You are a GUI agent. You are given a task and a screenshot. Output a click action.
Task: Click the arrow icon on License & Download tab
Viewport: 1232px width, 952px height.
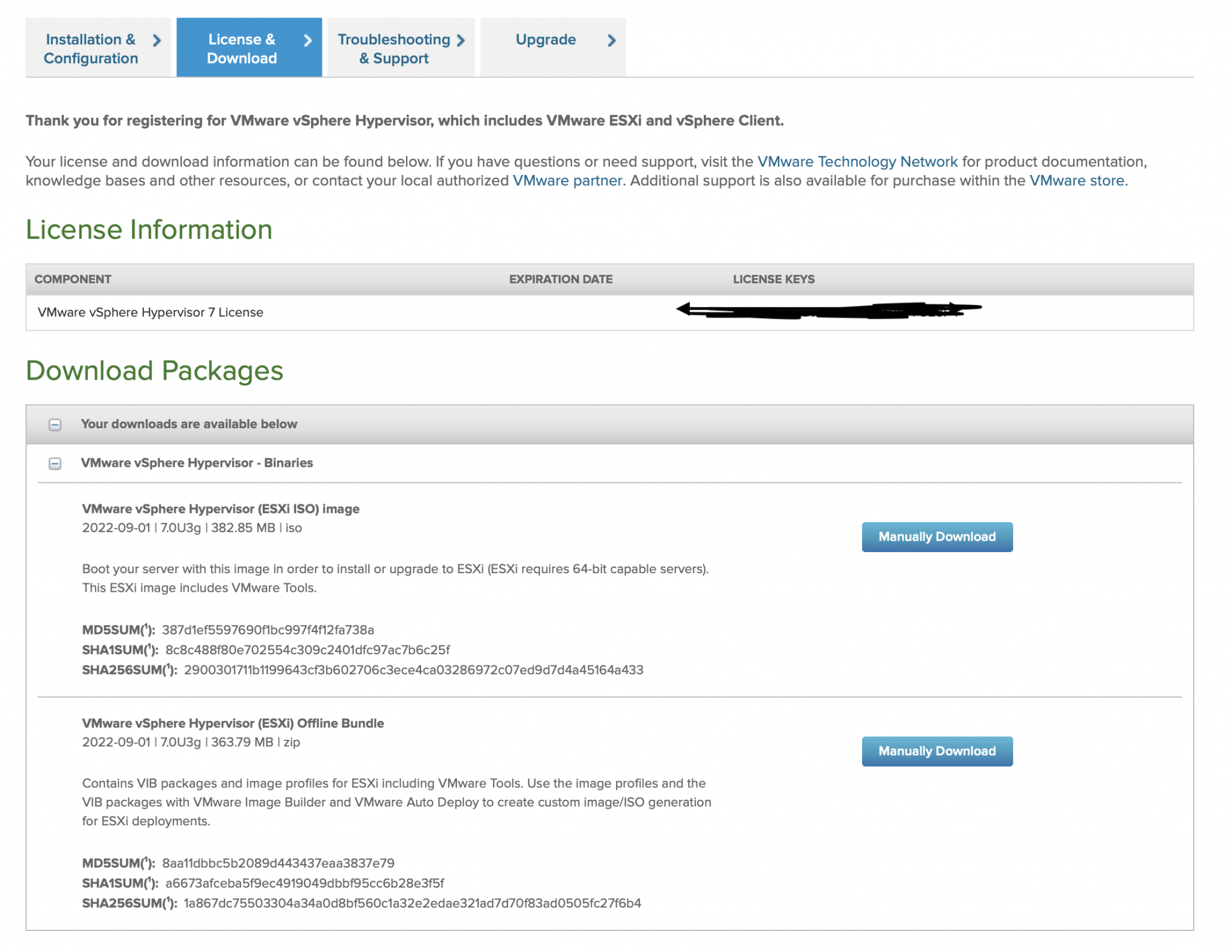[307, 41]
